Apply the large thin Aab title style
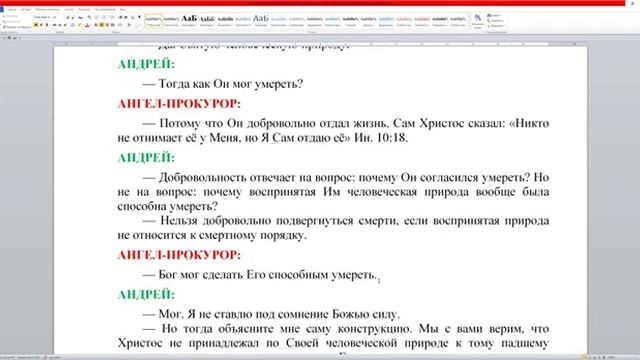Screen dimensions: 640x360 point(260,20)
